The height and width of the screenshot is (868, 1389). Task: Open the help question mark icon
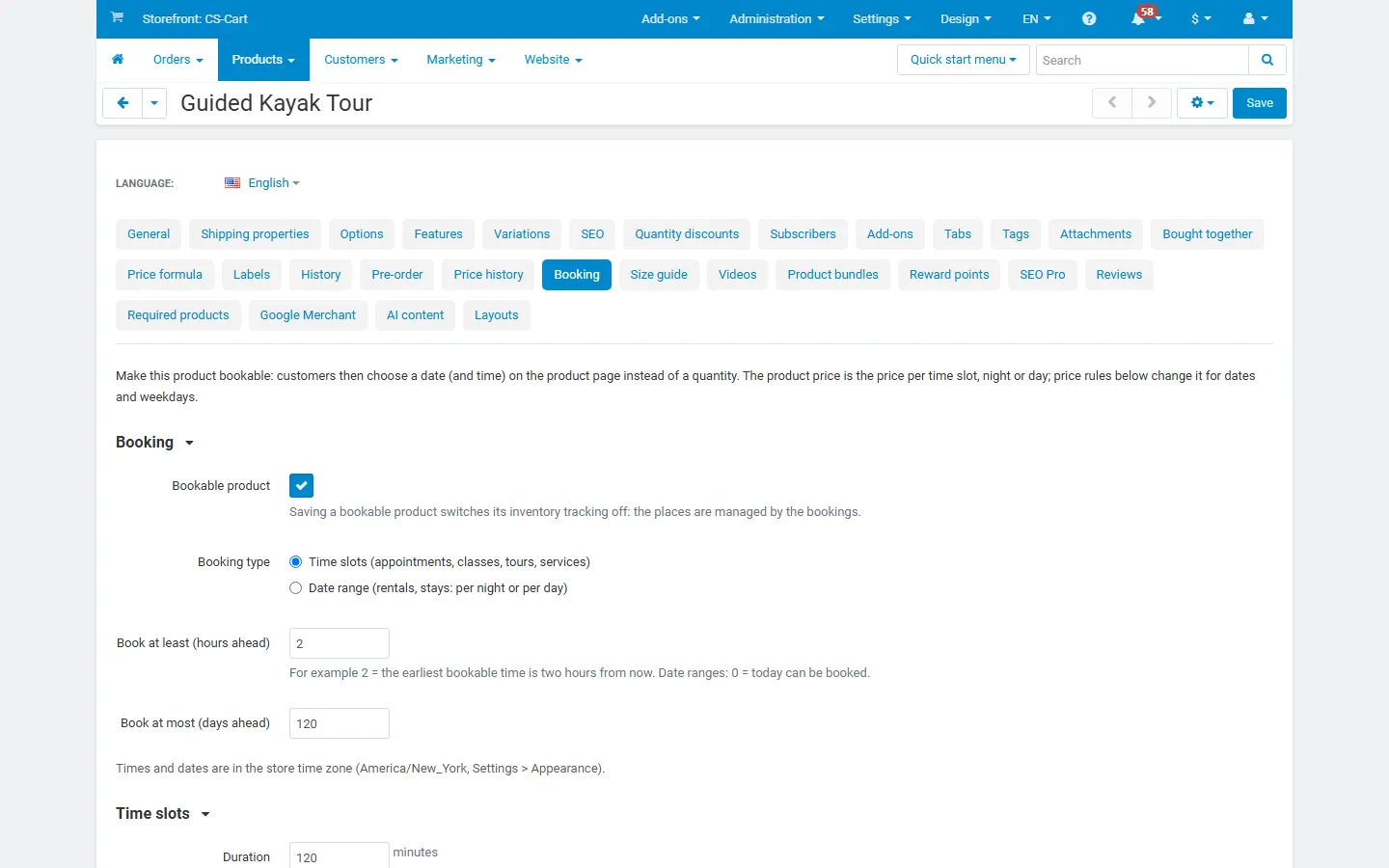coord(1089,19)
